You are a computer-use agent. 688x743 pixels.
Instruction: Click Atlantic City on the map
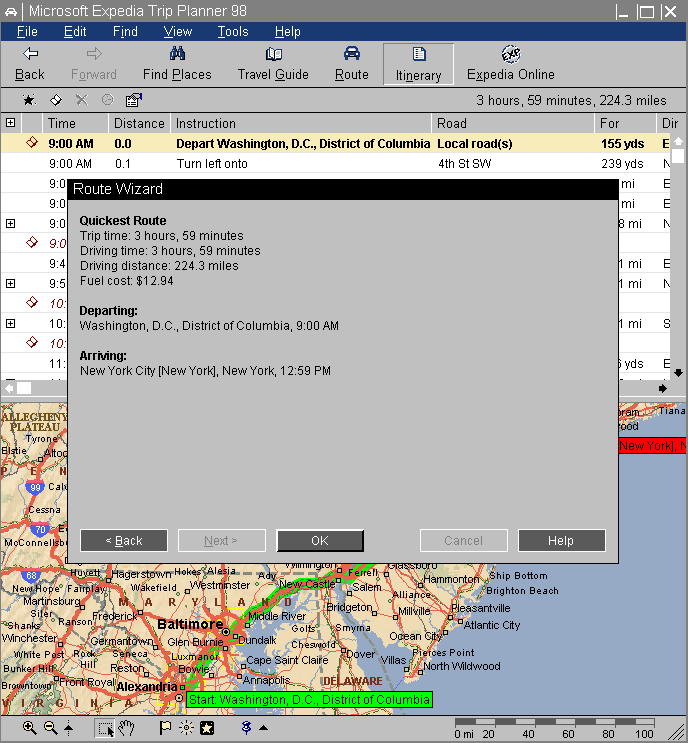point(492,625)
